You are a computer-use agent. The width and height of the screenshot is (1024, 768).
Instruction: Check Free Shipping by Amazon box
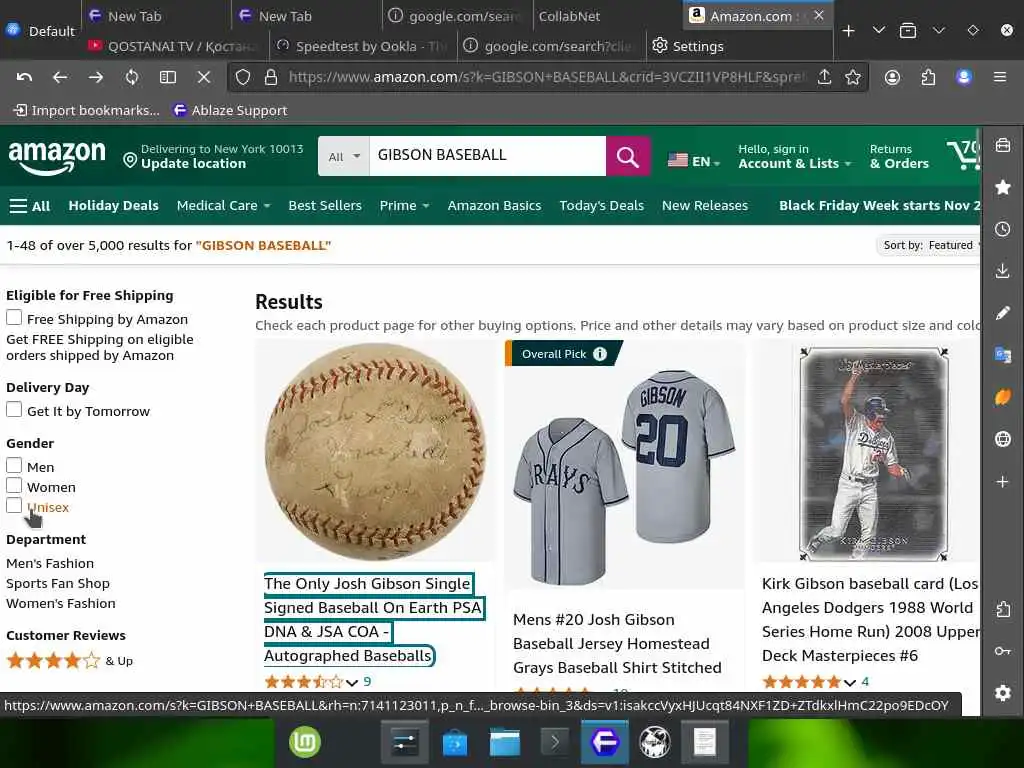14,317
